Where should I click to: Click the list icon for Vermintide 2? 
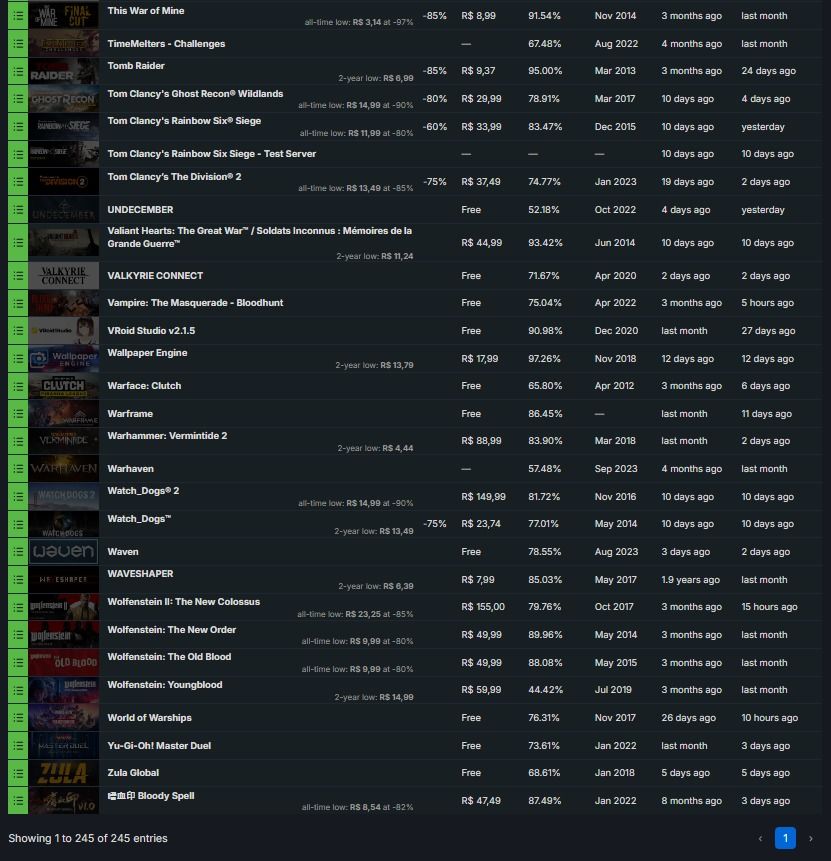click(x=18, y=441)
